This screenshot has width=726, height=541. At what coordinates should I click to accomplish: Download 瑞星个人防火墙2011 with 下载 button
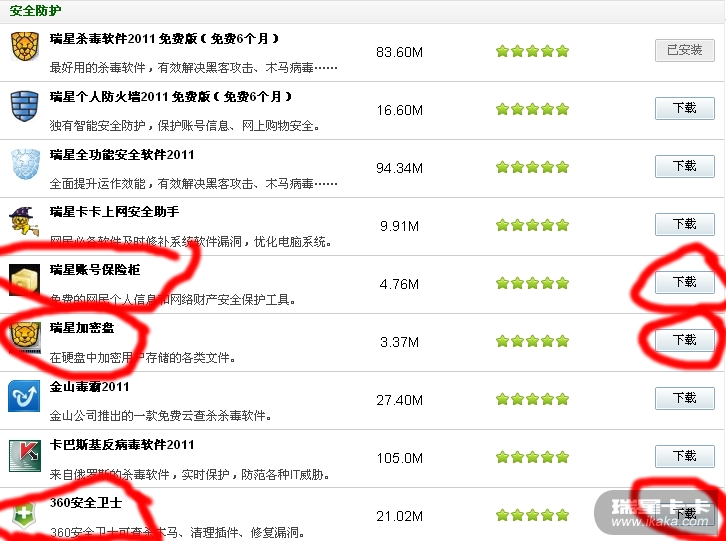pyautogui.click(x=685, y=108)
